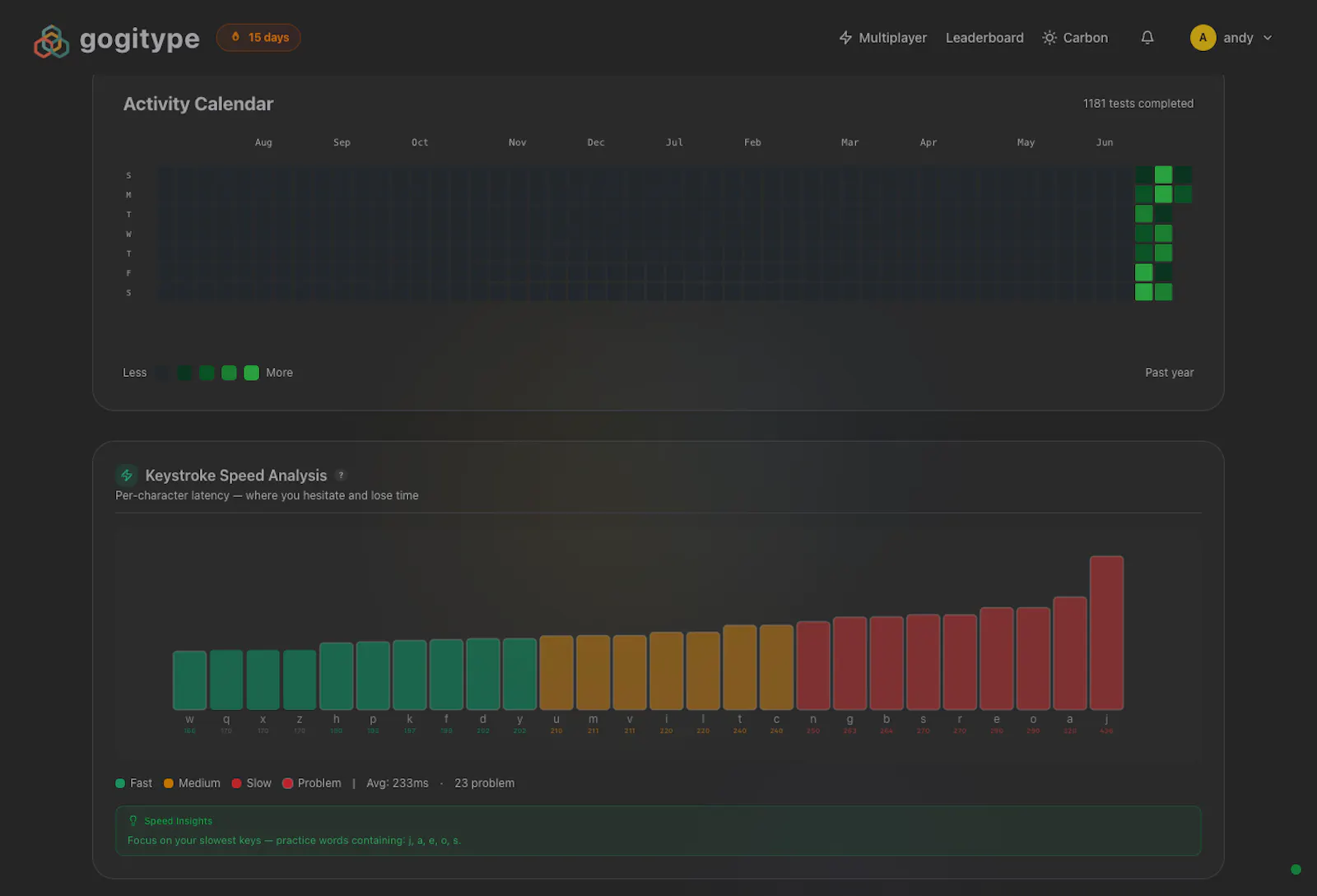Click the green Fast legend dot
1317x896 pixels.
[120, 783]
